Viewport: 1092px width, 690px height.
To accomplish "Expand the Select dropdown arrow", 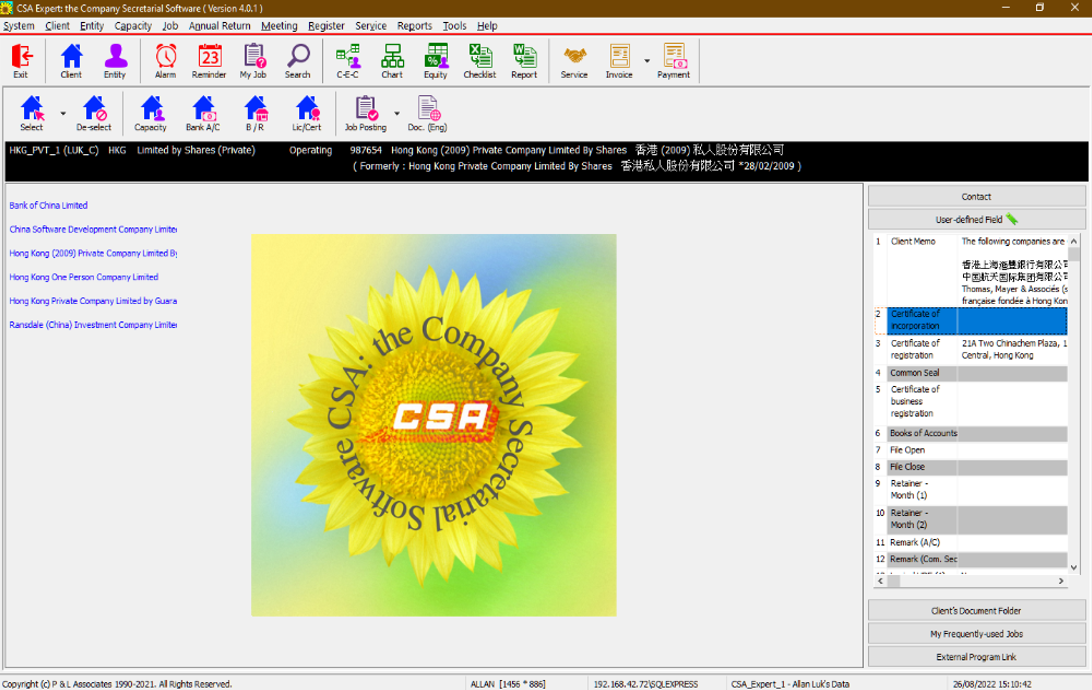I will click(63, 114).
